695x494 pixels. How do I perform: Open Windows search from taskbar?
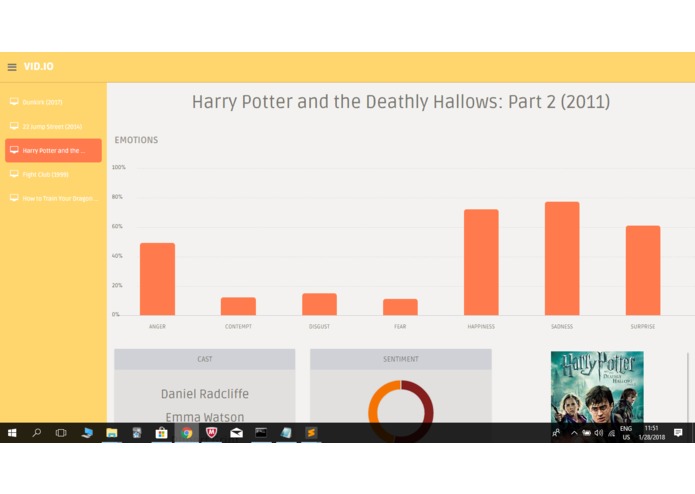click(37, 433)
